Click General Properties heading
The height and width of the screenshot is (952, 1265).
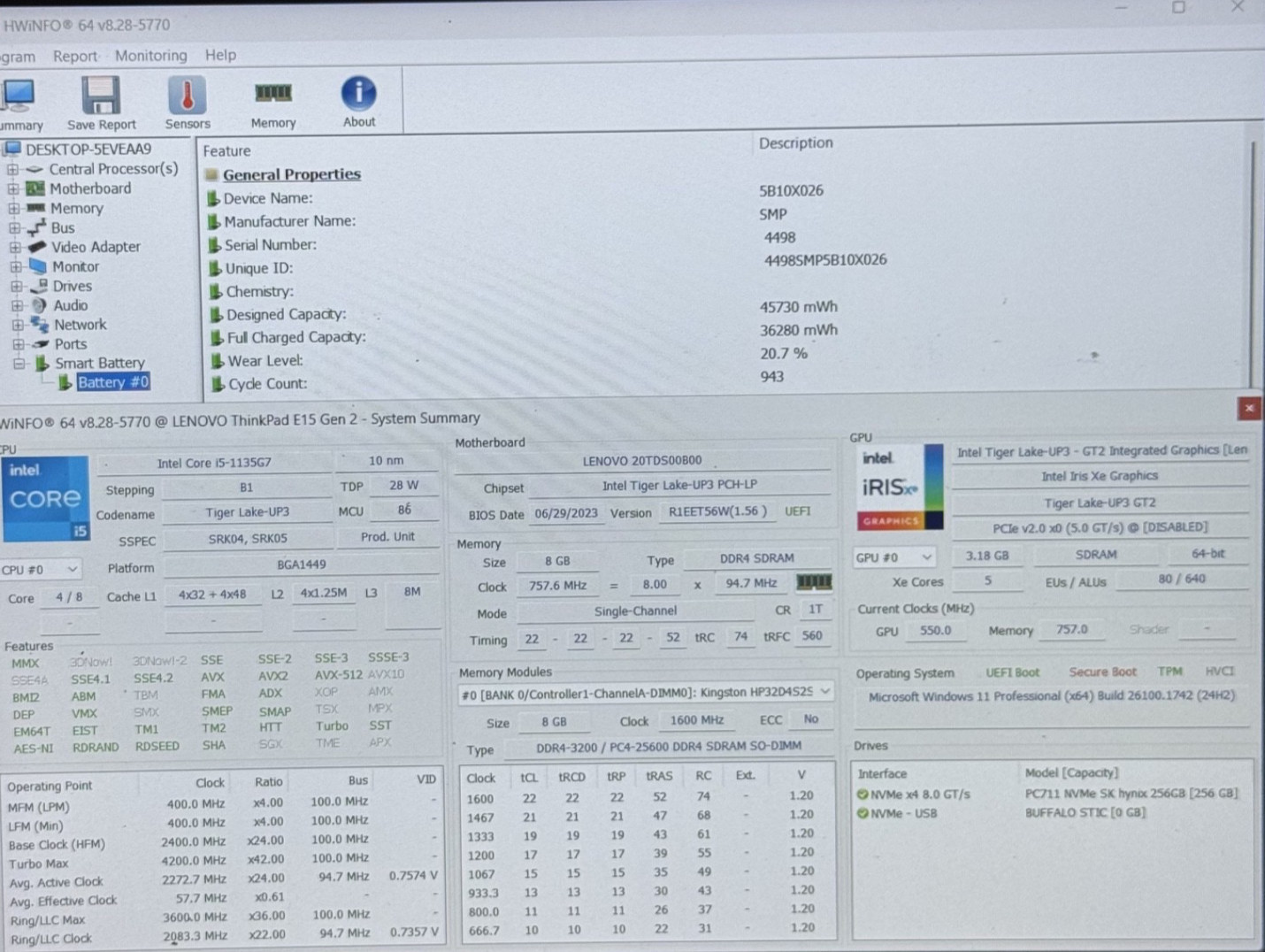[x=292, y=174]
